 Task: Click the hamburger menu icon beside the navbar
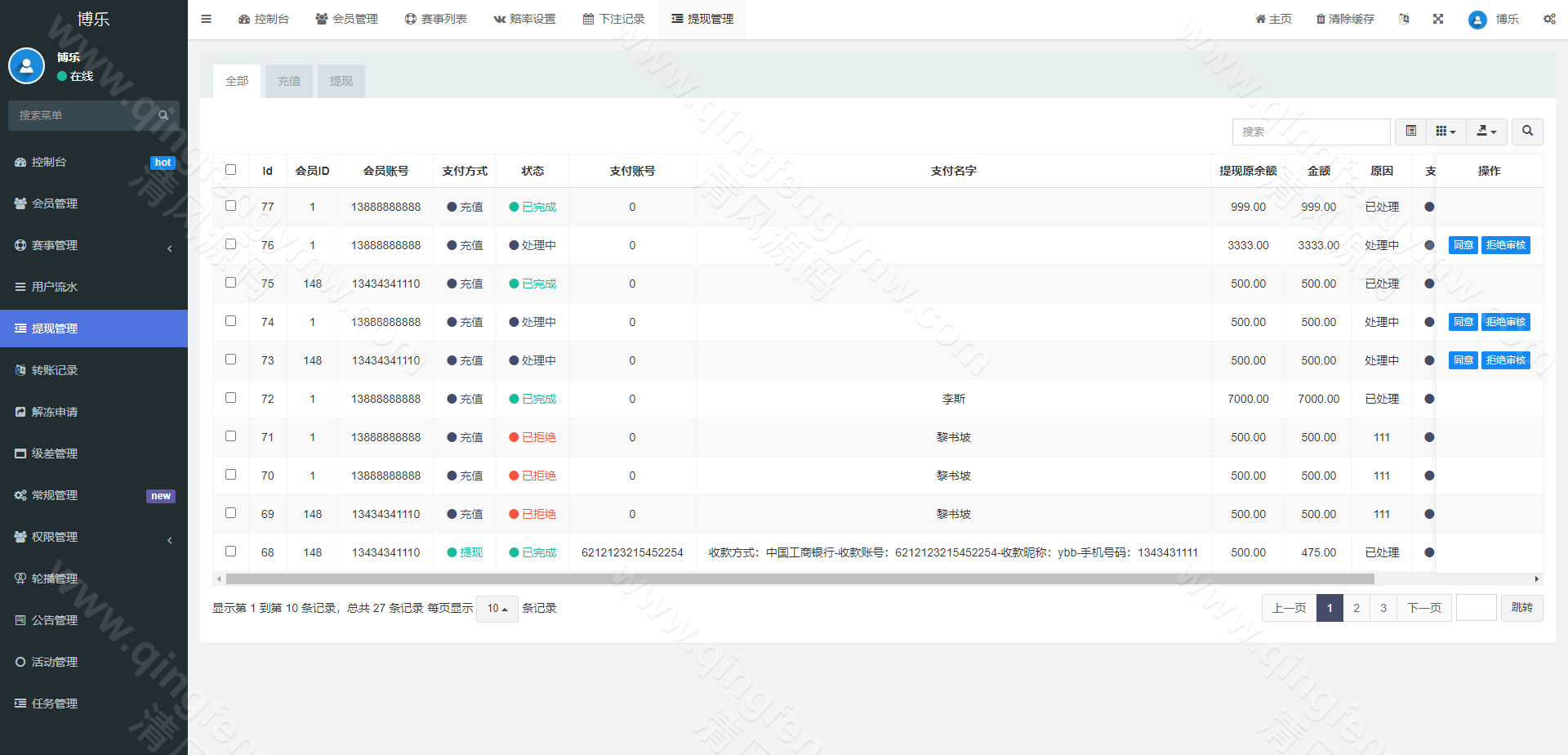pos(206,18)
